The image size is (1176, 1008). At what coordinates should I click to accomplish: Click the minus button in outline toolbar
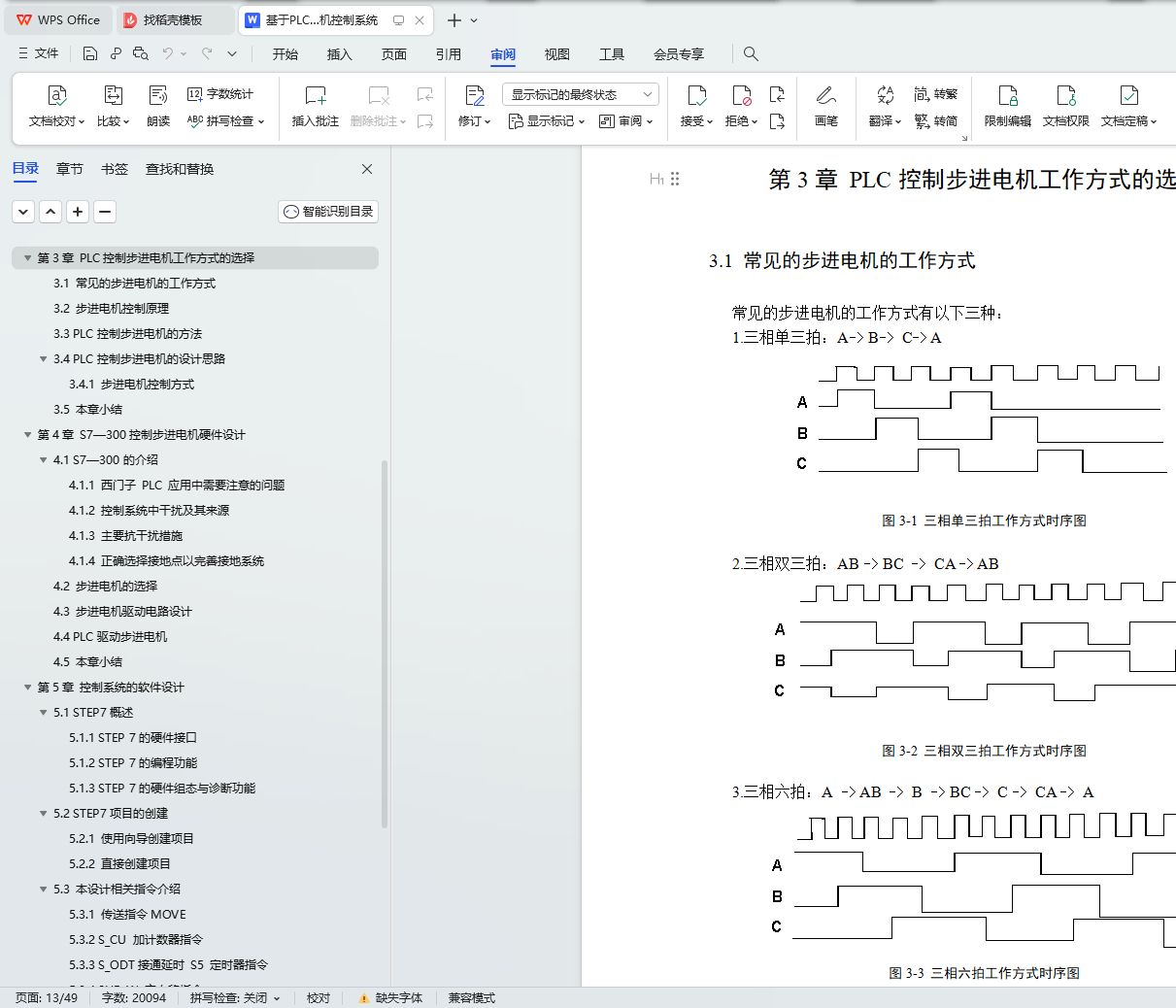pyautogui.click(x=105, y=212)
